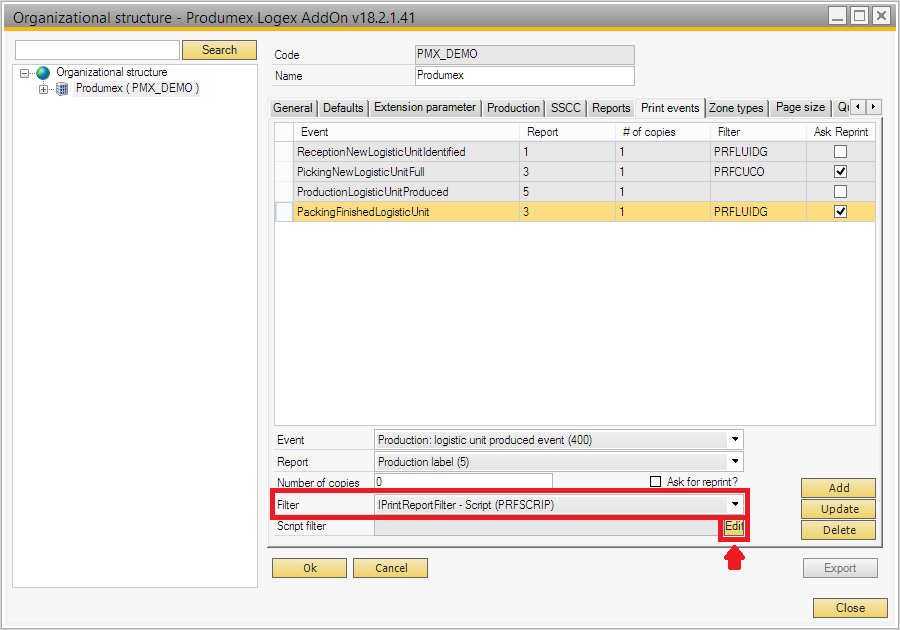Open the Event dropdown list
900x630 pixels.
735,440
